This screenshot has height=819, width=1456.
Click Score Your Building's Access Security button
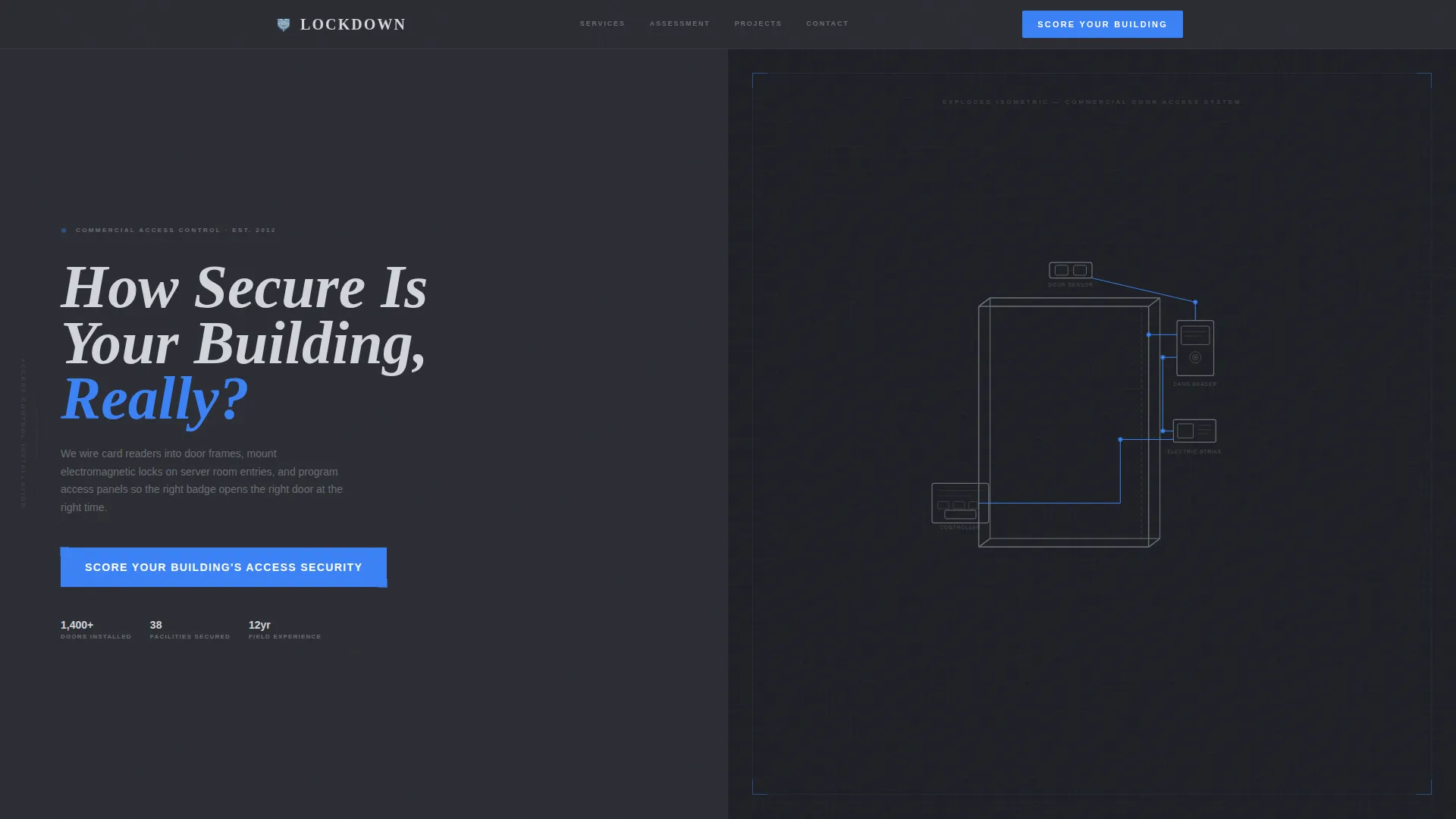pos(224,567)
